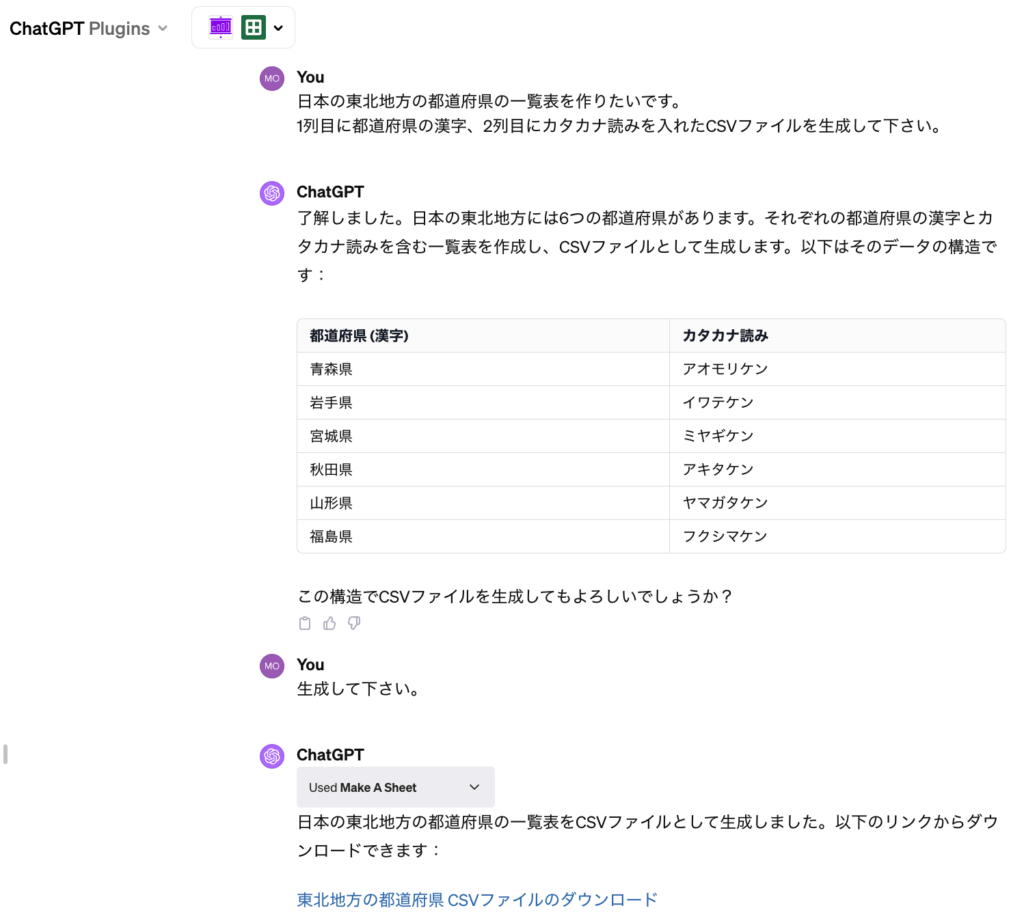The height and width of the screenshot is (921, 1024).
Task: Click the MO avatar beside the 生成して下さい message
Action: (272, 666)
